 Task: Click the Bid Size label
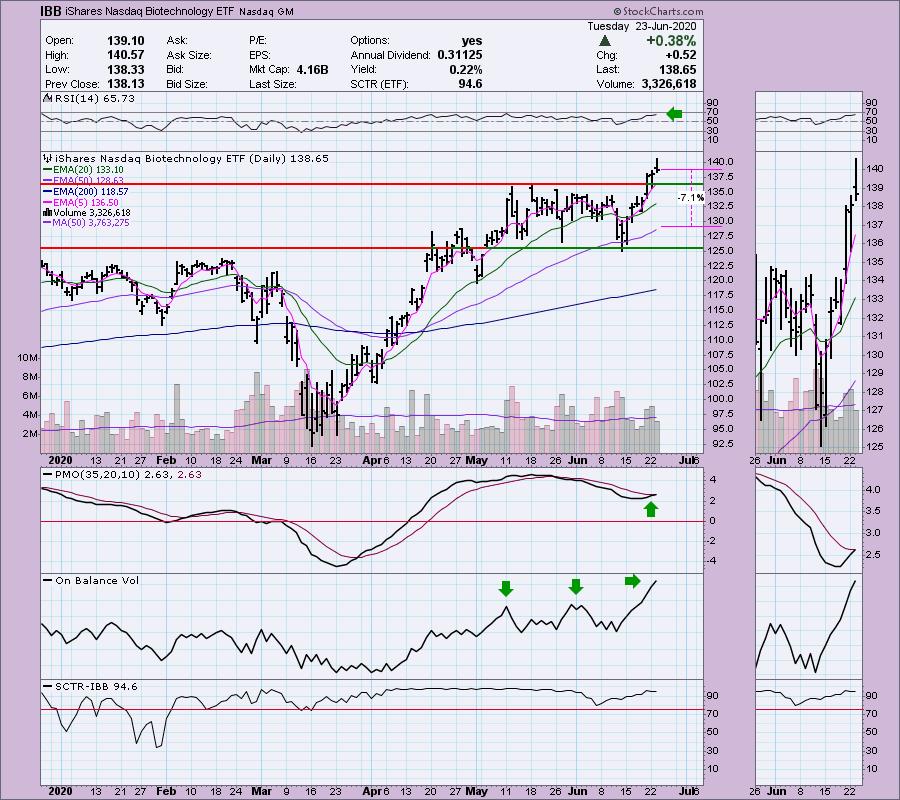point(187,84)
